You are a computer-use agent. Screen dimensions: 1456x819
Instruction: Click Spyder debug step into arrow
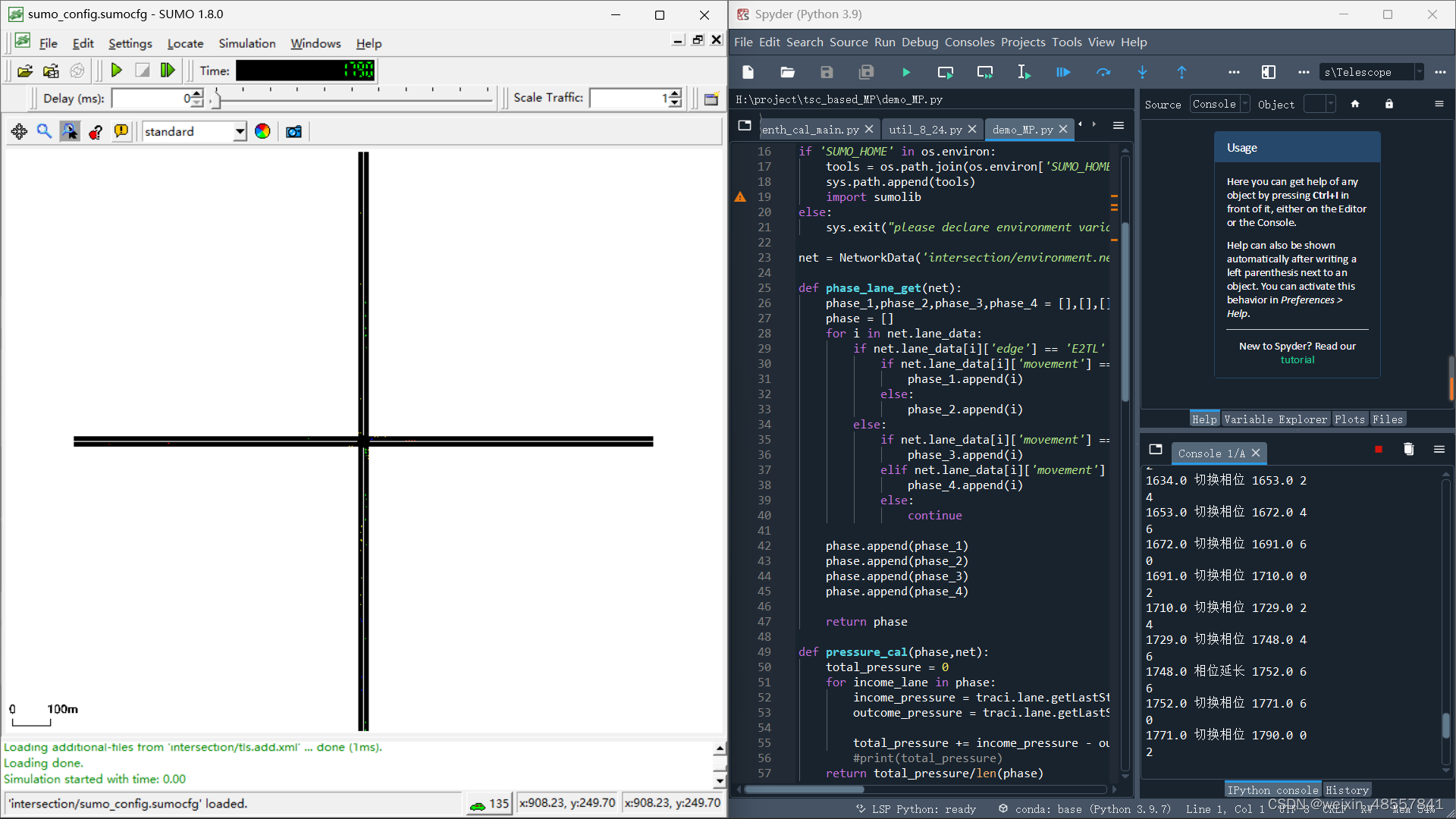[x=1143, y=72]
